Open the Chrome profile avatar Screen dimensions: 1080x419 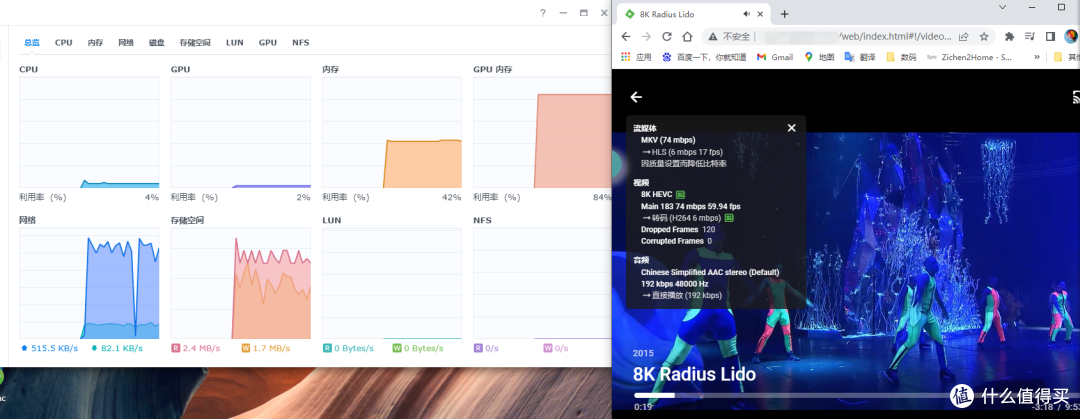click(1070, 37)
